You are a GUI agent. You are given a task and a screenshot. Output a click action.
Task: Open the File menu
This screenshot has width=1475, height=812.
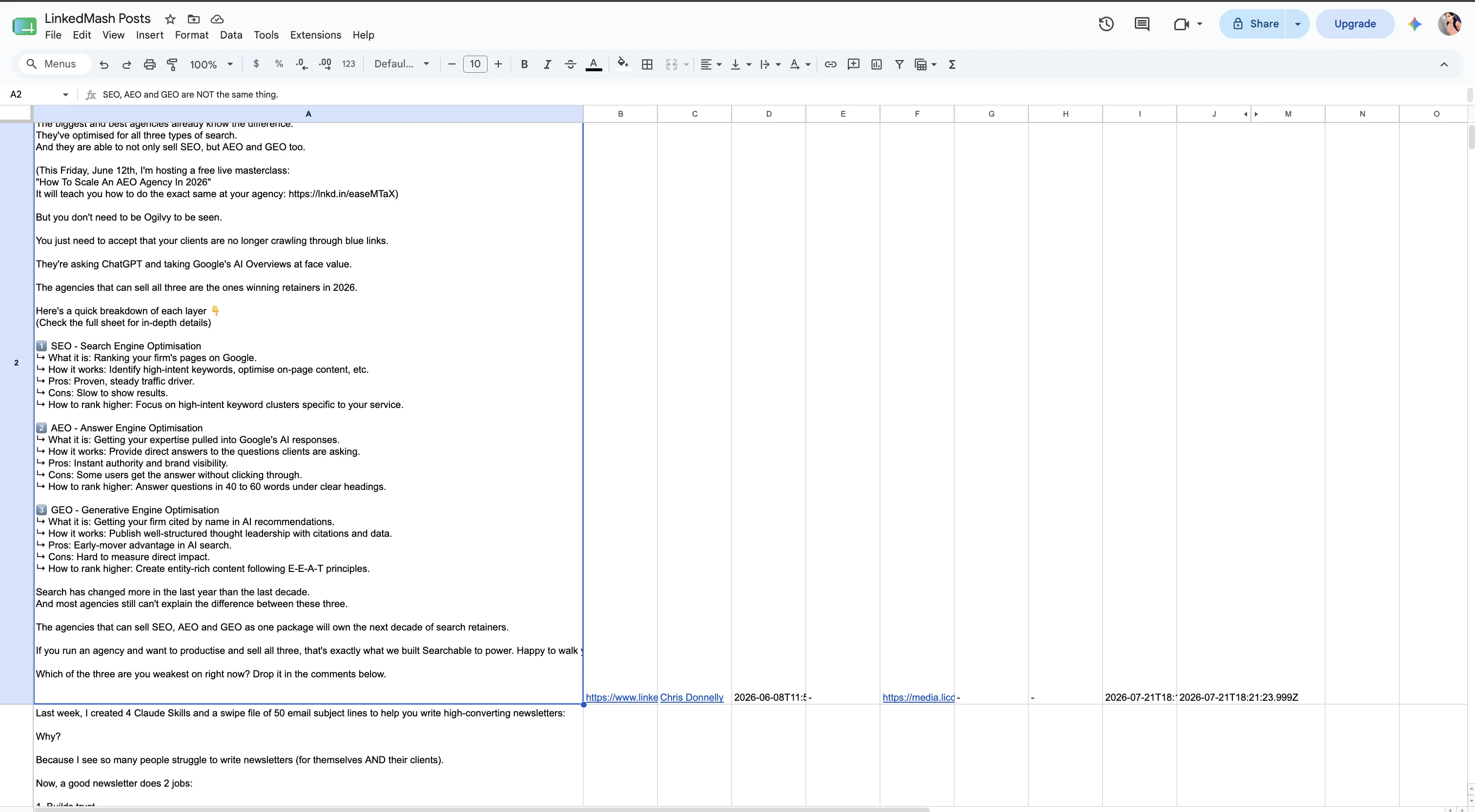53,35
